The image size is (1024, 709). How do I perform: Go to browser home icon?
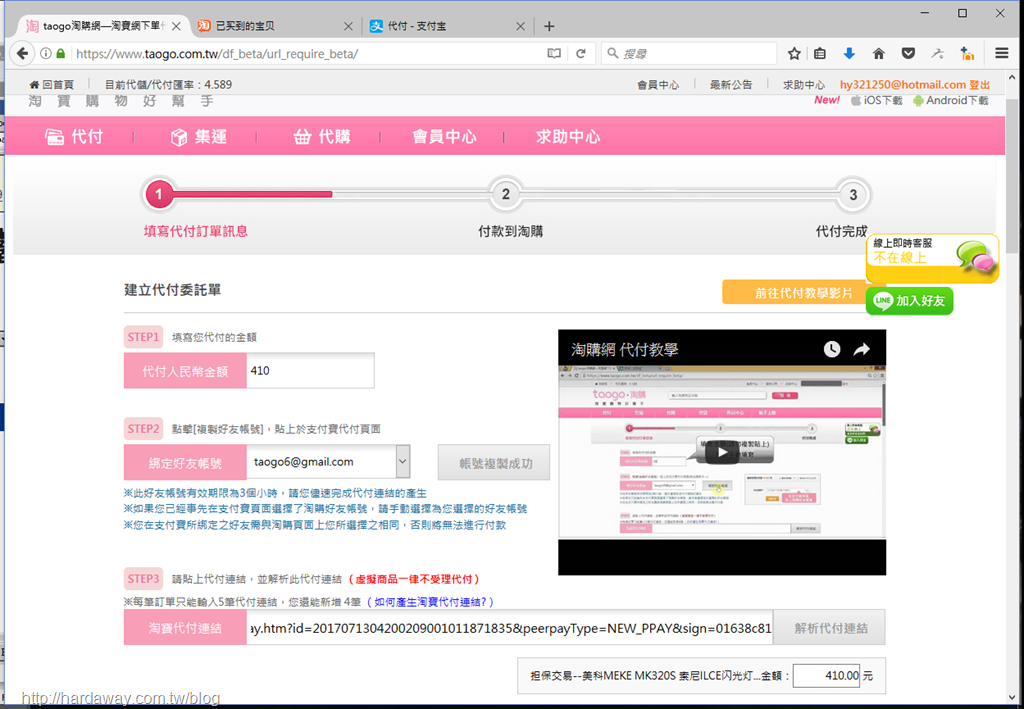879,54
